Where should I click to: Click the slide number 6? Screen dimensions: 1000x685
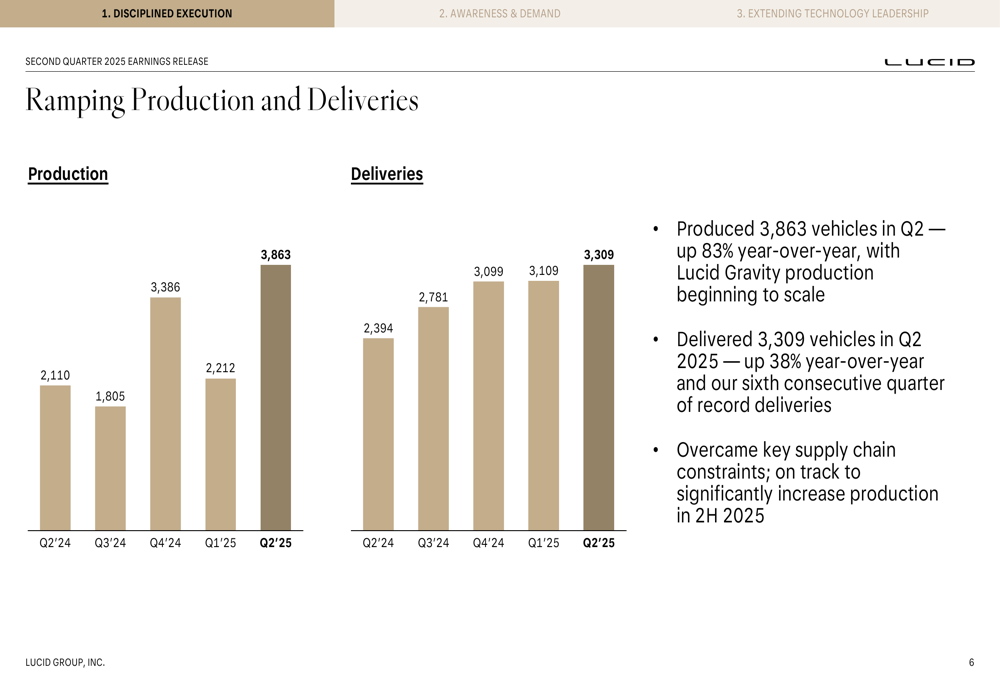pos(971,662)
